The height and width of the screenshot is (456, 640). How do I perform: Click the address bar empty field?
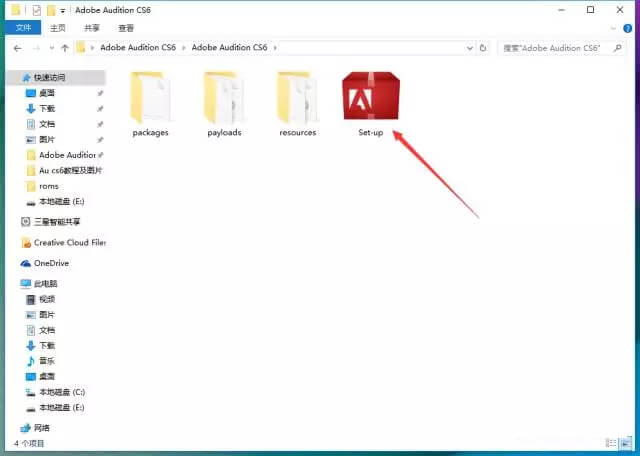coord(371,48)
